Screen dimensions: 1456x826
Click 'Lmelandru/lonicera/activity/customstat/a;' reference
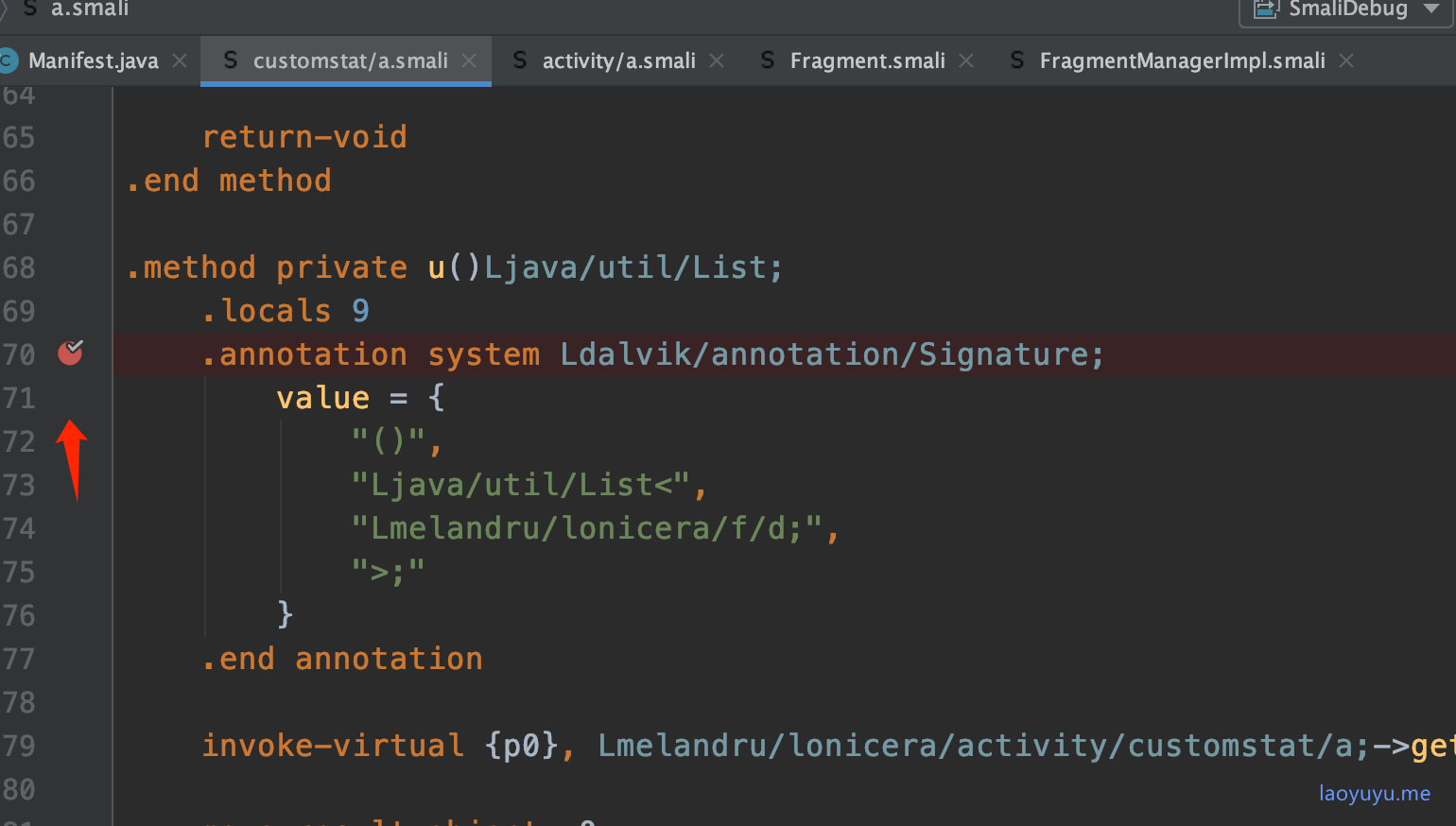click(x=983, y=746)
